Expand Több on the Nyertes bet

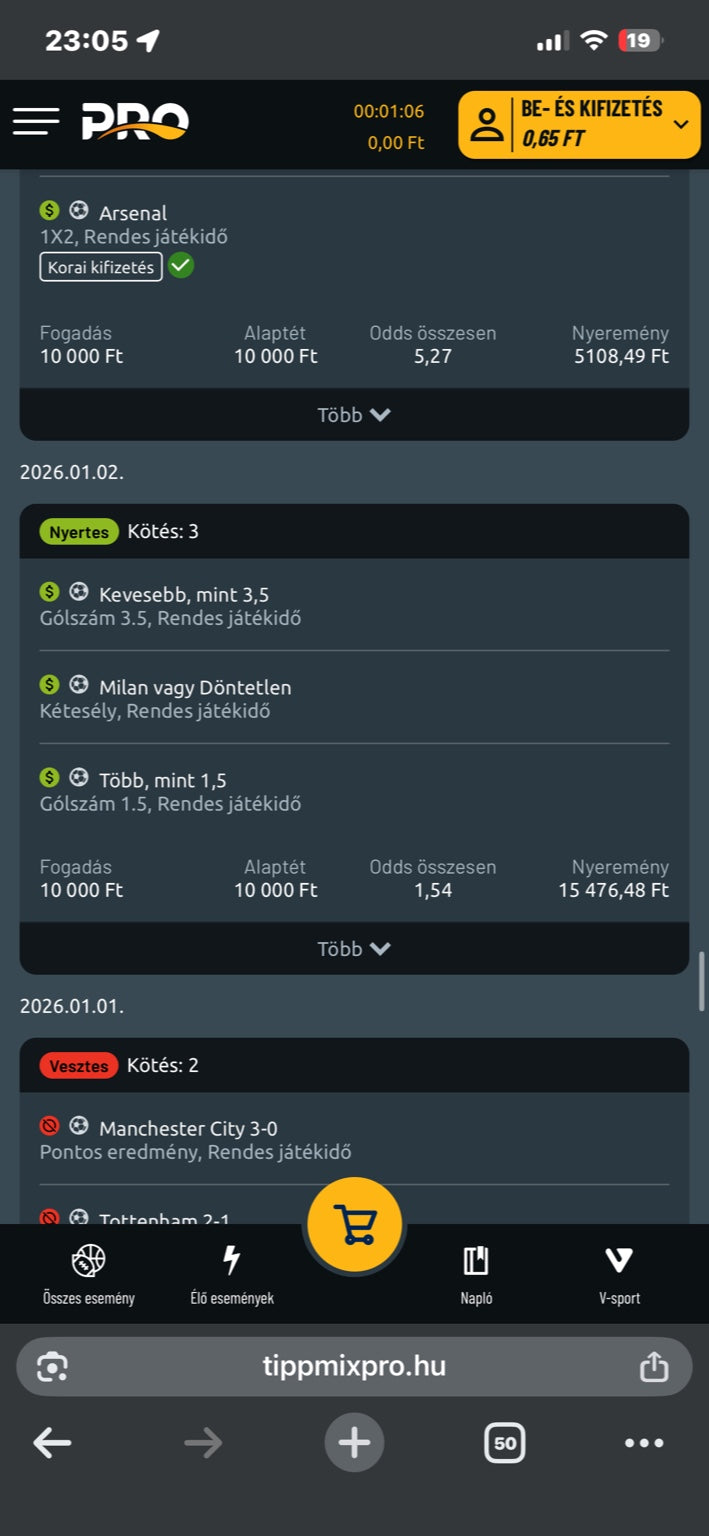click(x=354, y=949)
